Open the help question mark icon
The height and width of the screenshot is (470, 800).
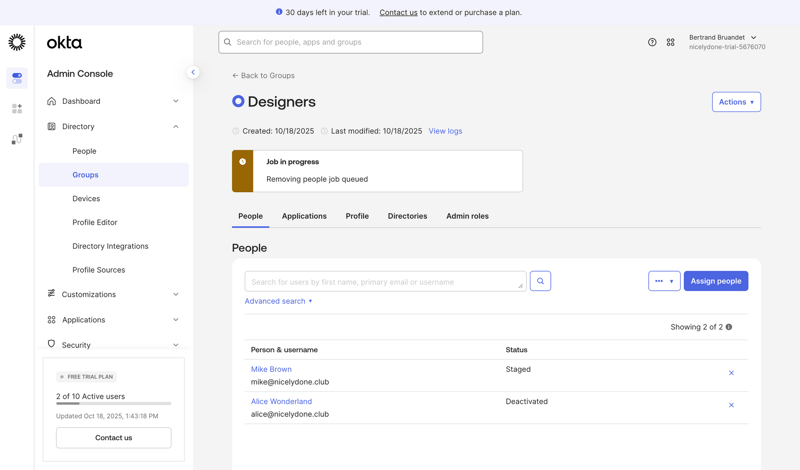pos(652,42)
